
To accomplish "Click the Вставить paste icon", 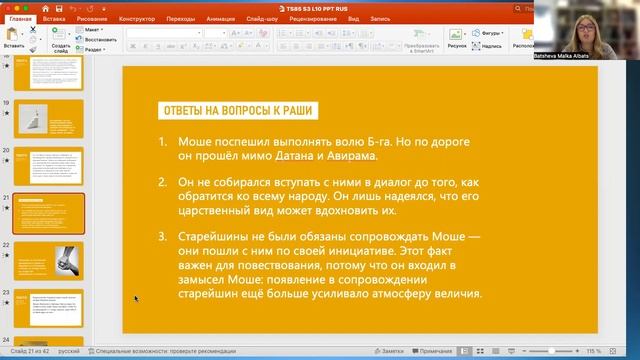I will [x=12, y=35].
